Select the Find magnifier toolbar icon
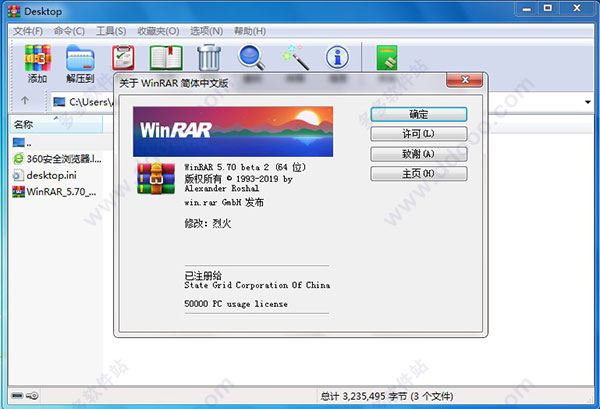The width and height of the screenshot is (600, 409). coord(251,57)
